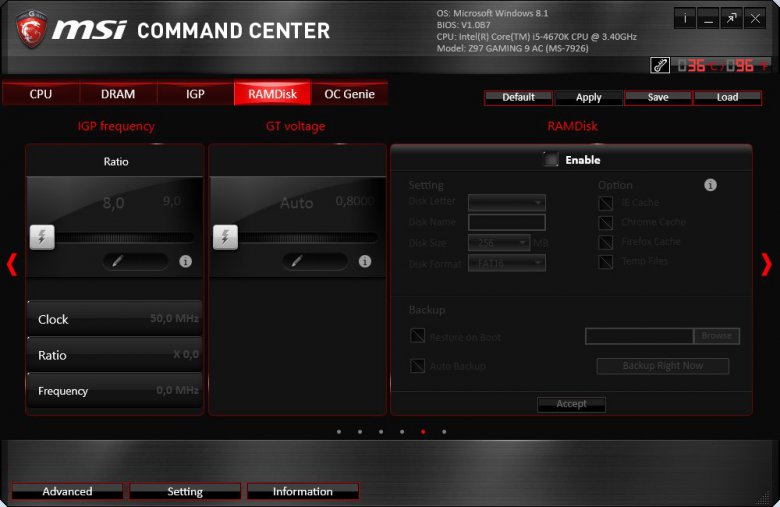780x507 pixels.
Task: Click the pencil edit field under GT voltage
Action: [x=315, y=261]
